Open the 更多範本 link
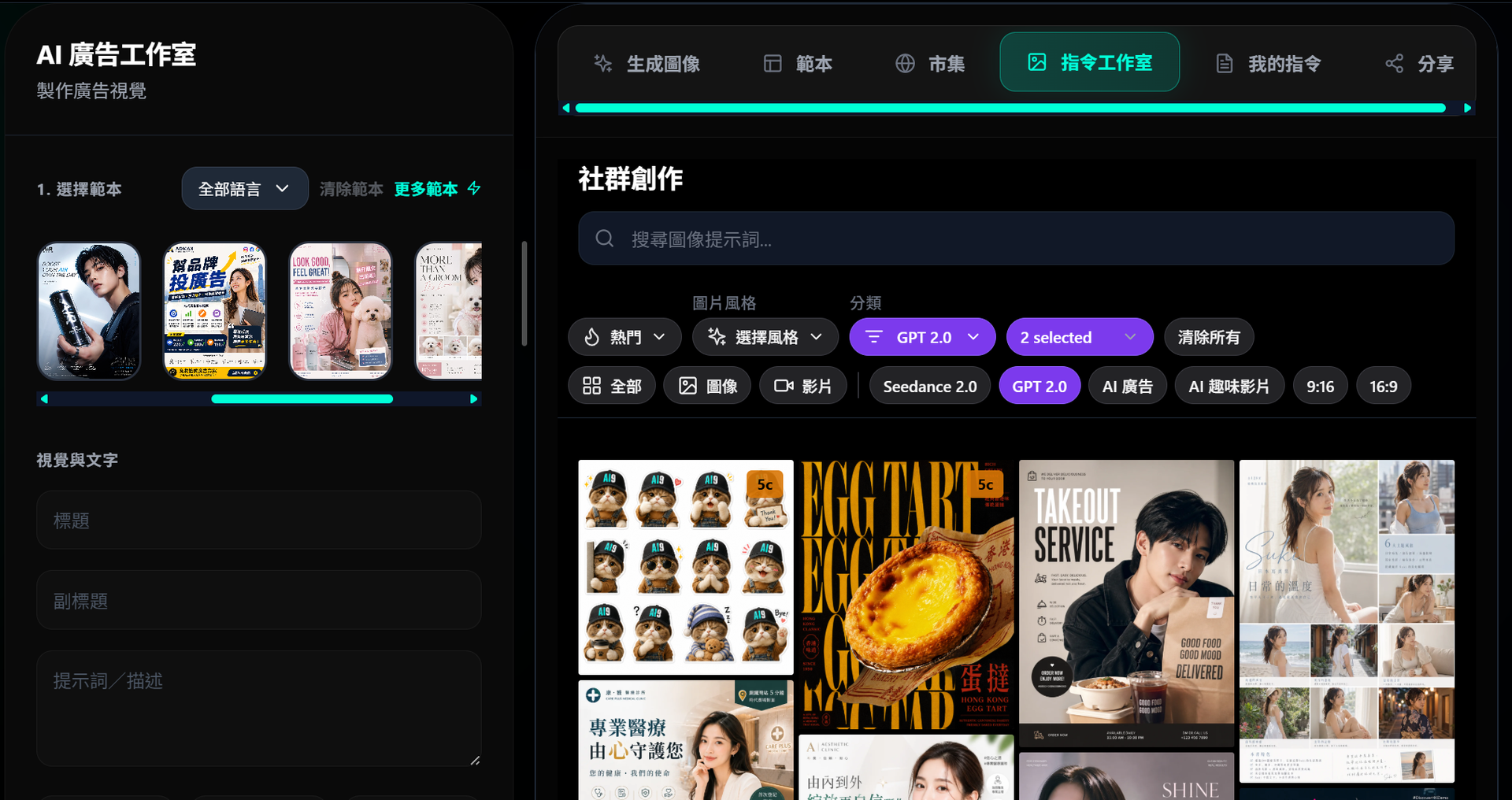 pos(426,189)
